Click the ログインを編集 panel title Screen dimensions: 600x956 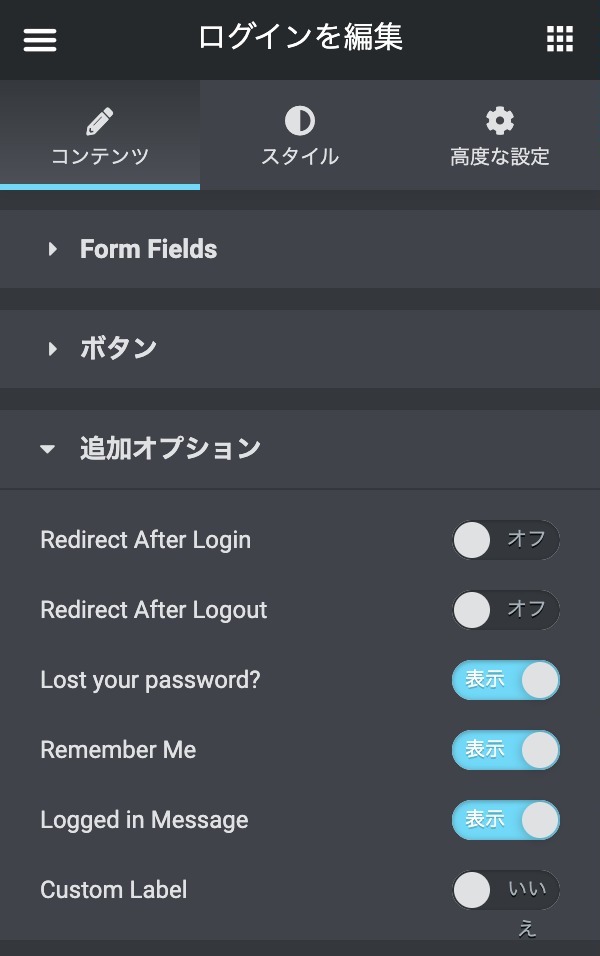(x=300, y=38)
